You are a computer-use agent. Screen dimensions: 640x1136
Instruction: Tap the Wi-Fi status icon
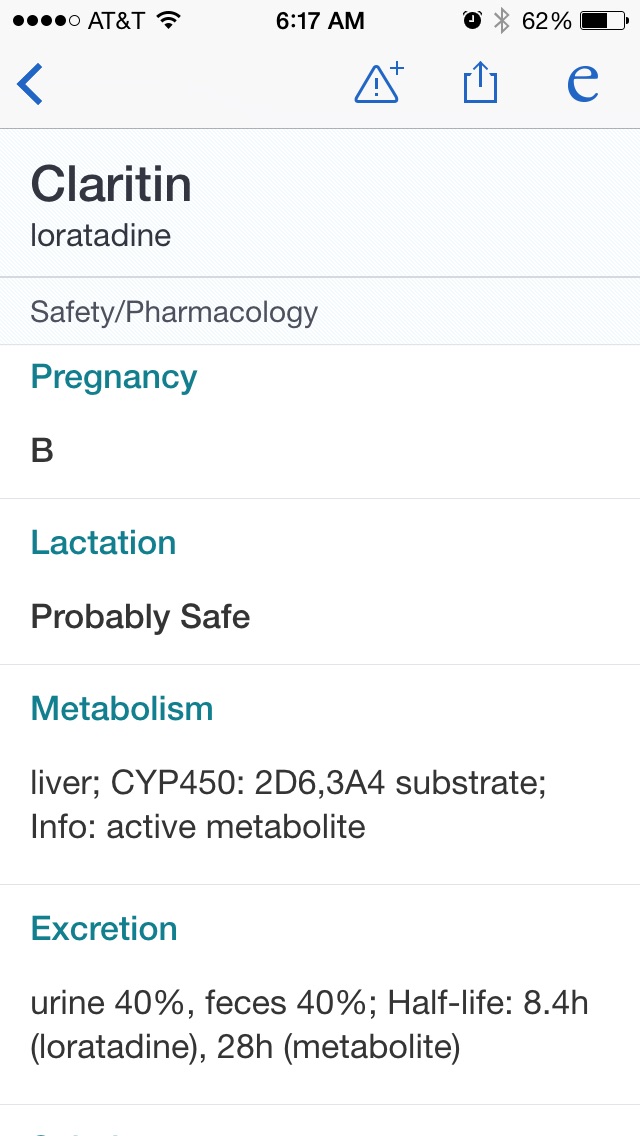tap(168, 20)
